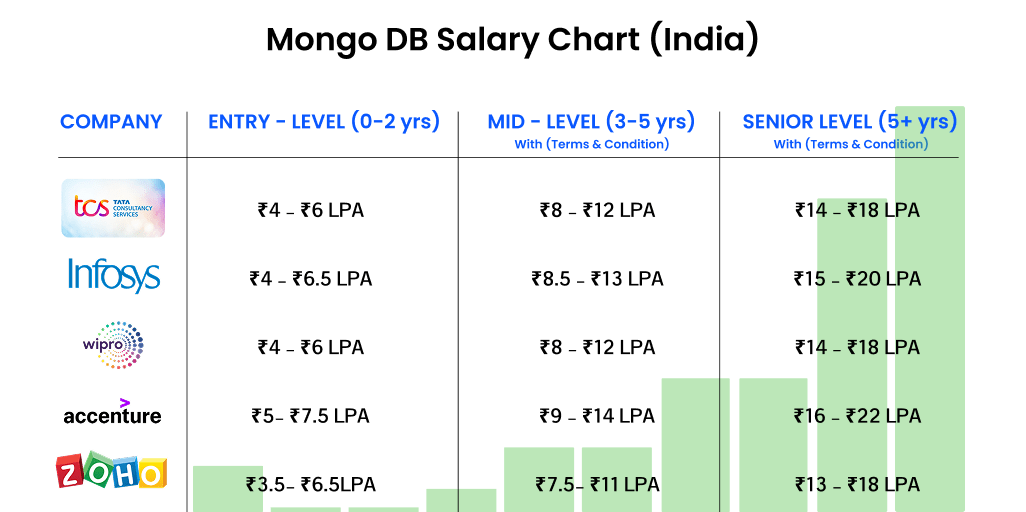
Task: Select Zoho senior-level ₹13 – ₹18 LPA
Action: pos(857,485)
